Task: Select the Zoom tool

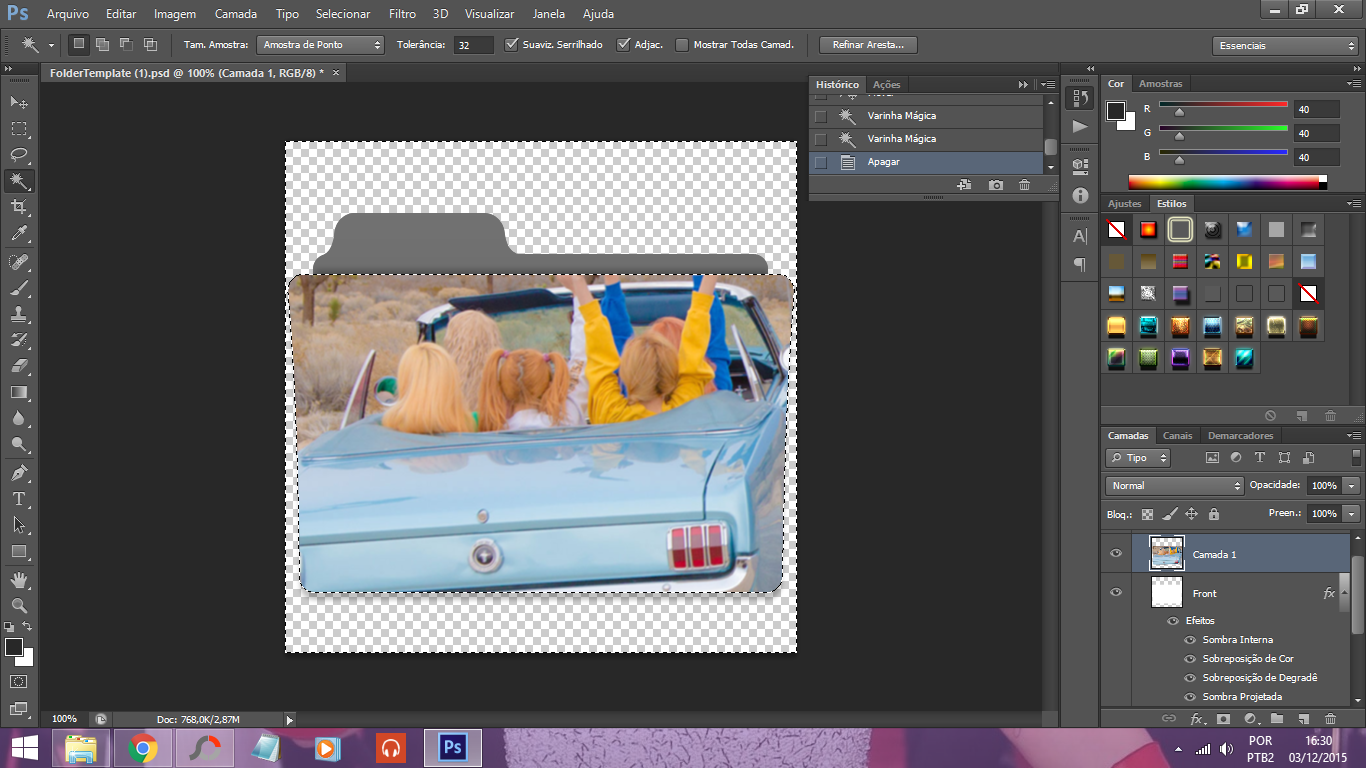Action: [x=19, y=605]
